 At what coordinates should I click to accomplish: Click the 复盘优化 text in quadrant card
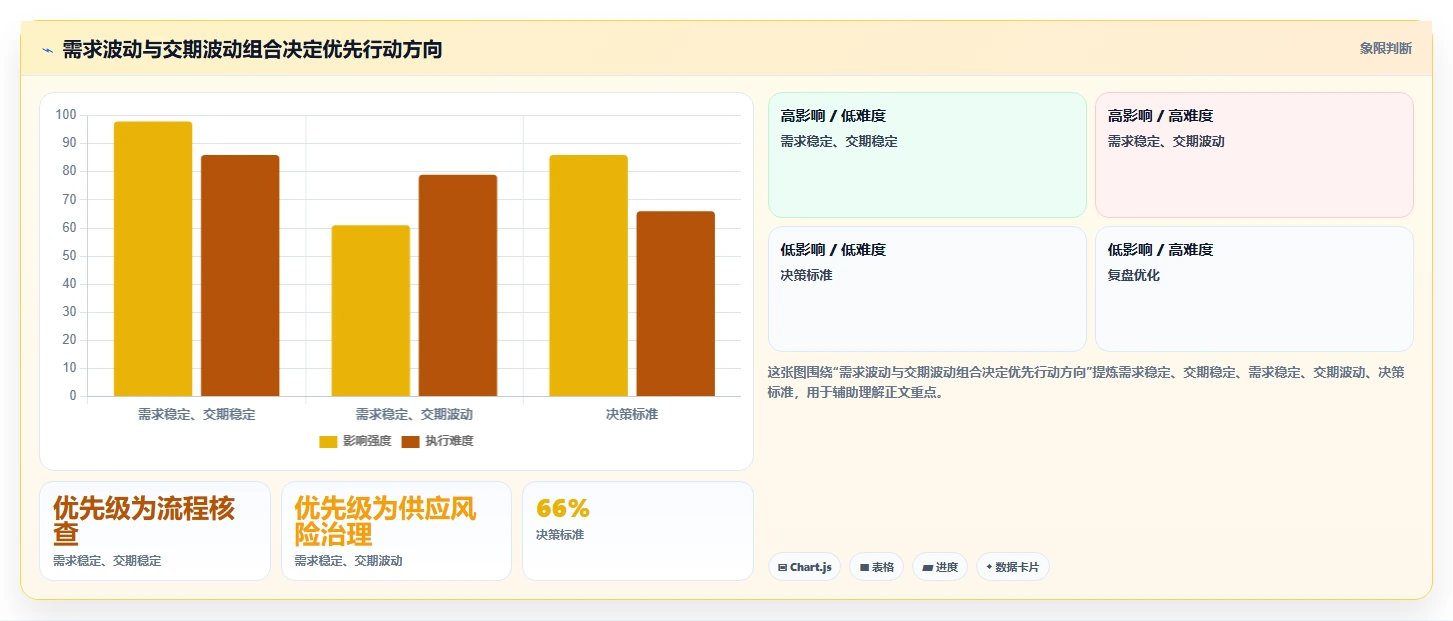coord(1134,275)
